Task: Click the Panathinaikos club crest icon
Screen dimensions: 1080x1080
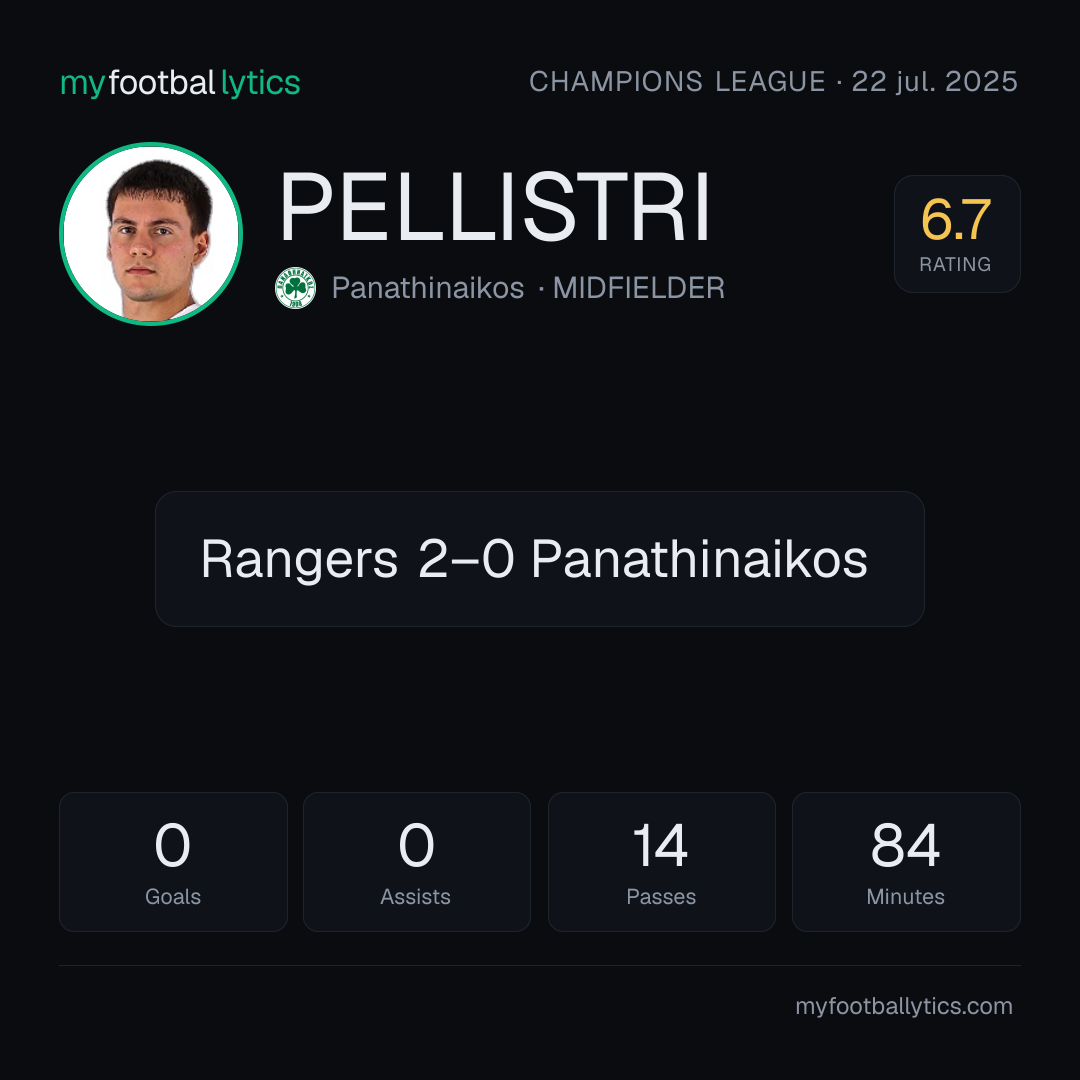Action: tap(295, 288)
